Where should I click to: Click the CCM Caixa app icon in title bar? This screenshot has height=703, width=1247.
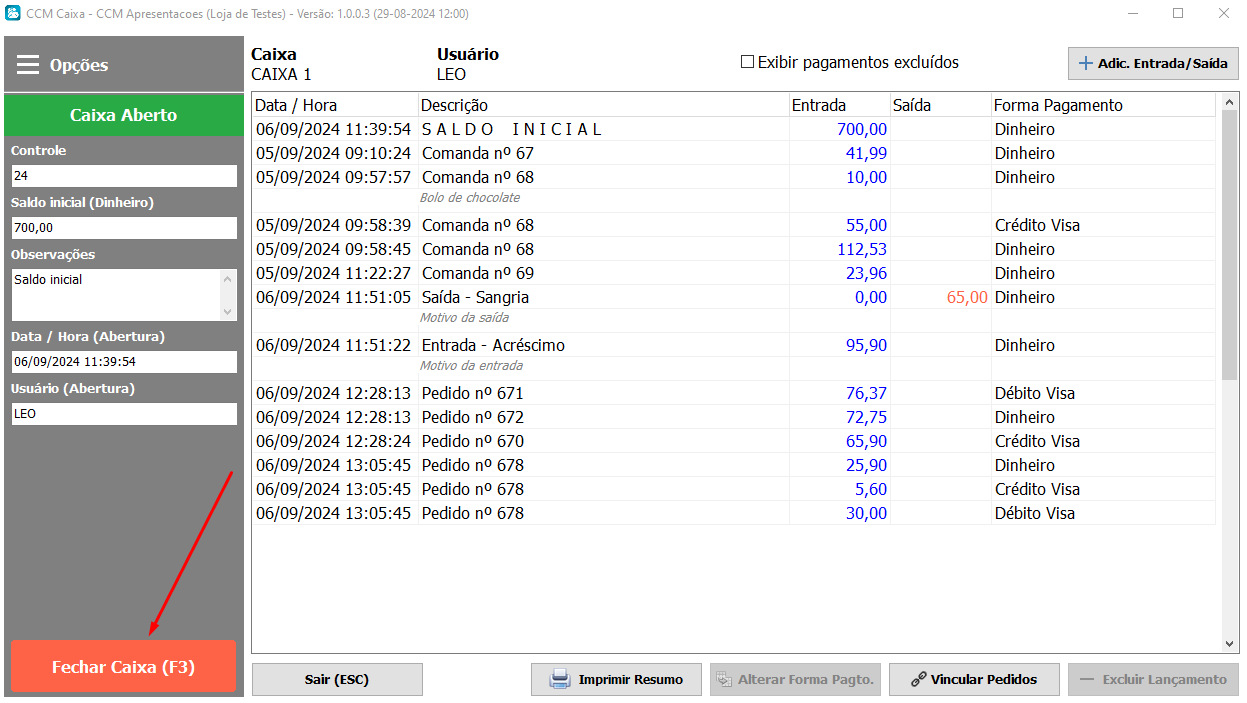(x=13, y=14)
